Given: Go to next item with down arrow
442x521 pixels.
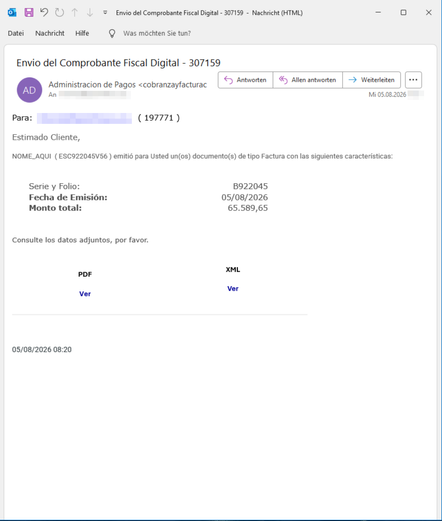Looking at the screenshot, I should point(90,13).
